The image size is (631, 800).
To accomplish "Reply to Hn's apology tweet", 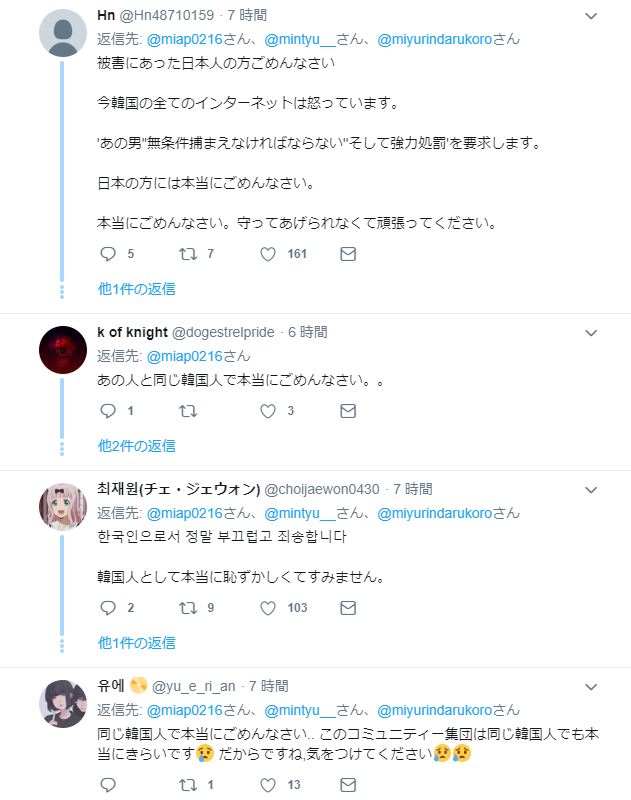I will point(109,254).
